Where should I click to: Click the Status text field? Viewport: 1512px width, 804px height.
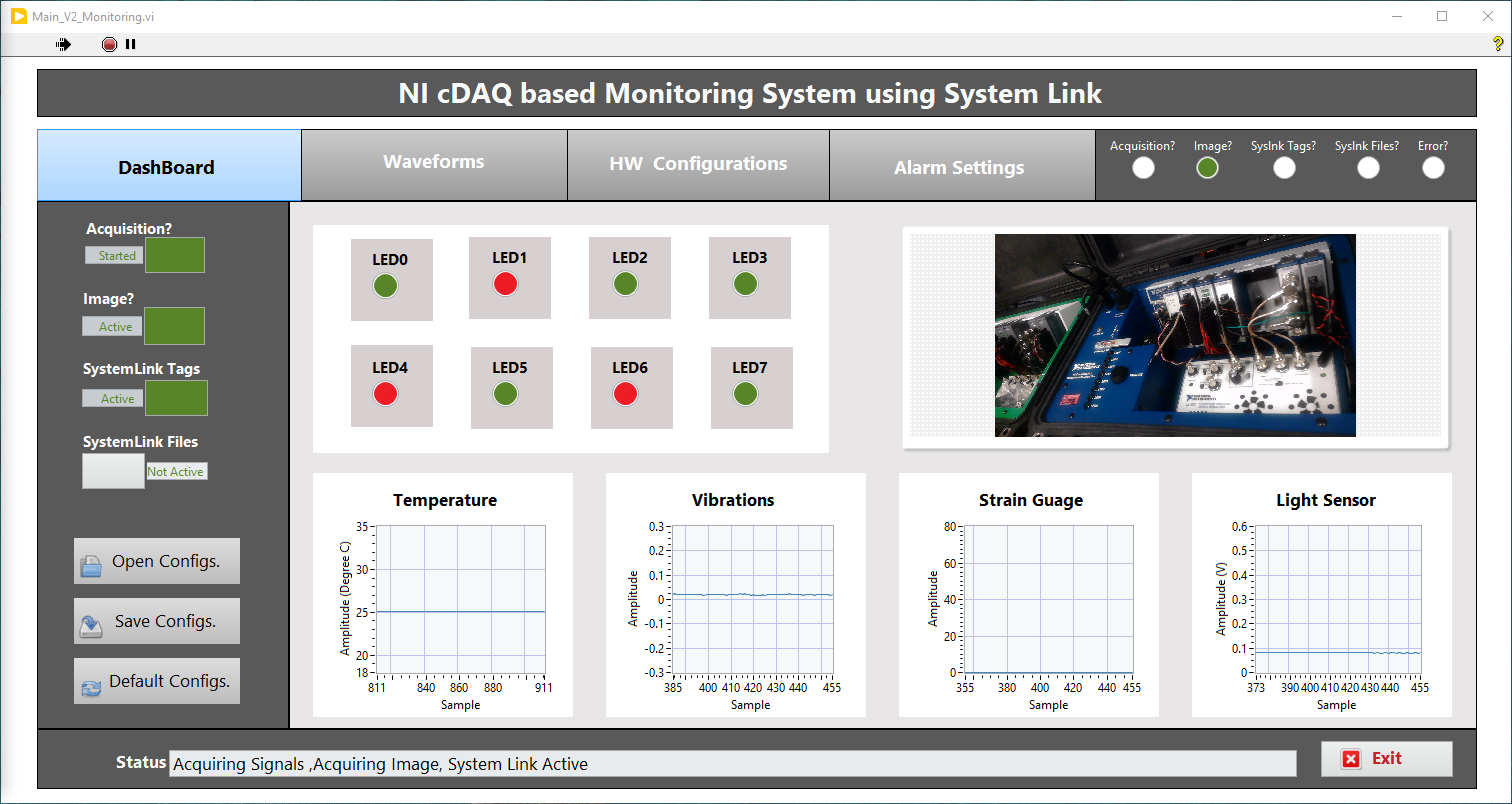point(733,764)
